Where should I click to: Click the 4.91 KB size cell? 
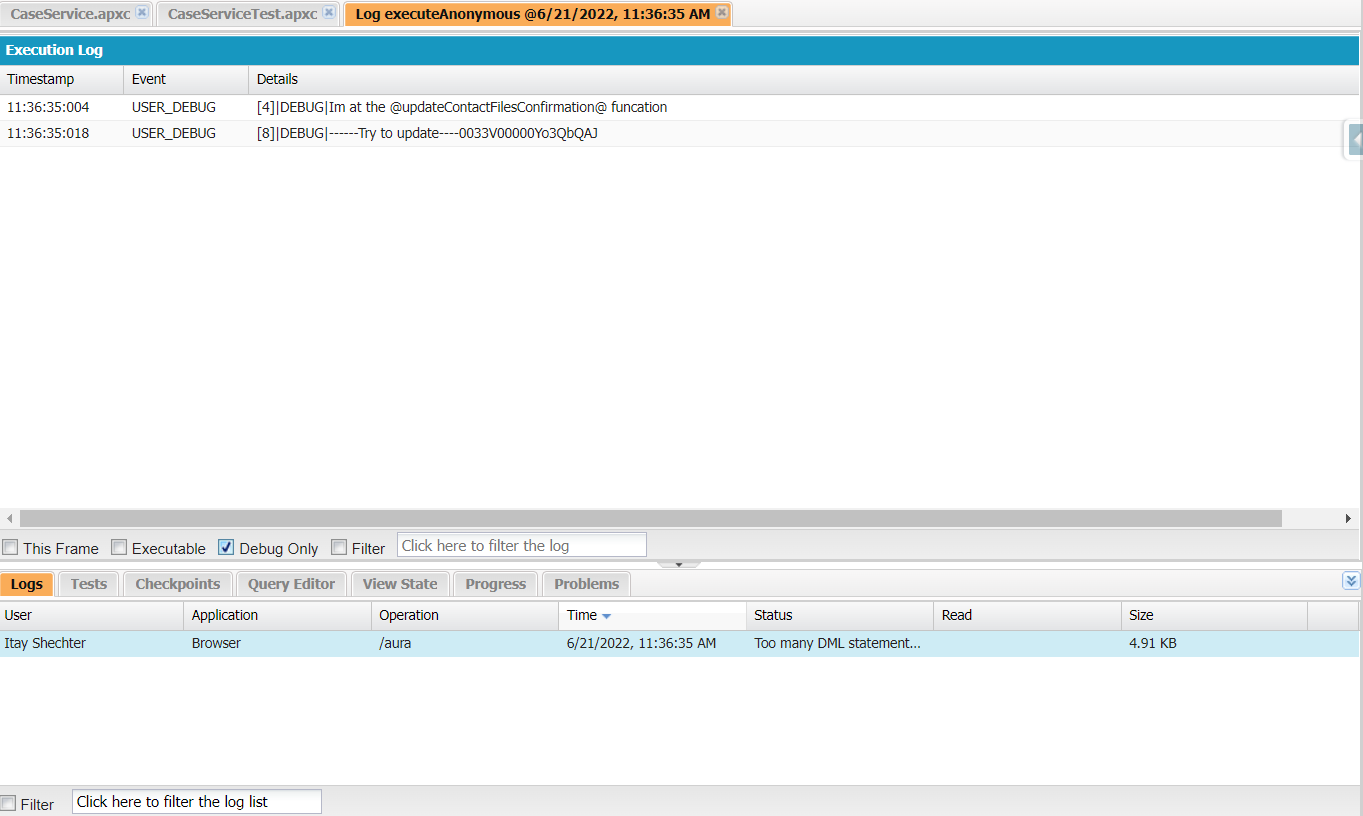pos(1153,643)
